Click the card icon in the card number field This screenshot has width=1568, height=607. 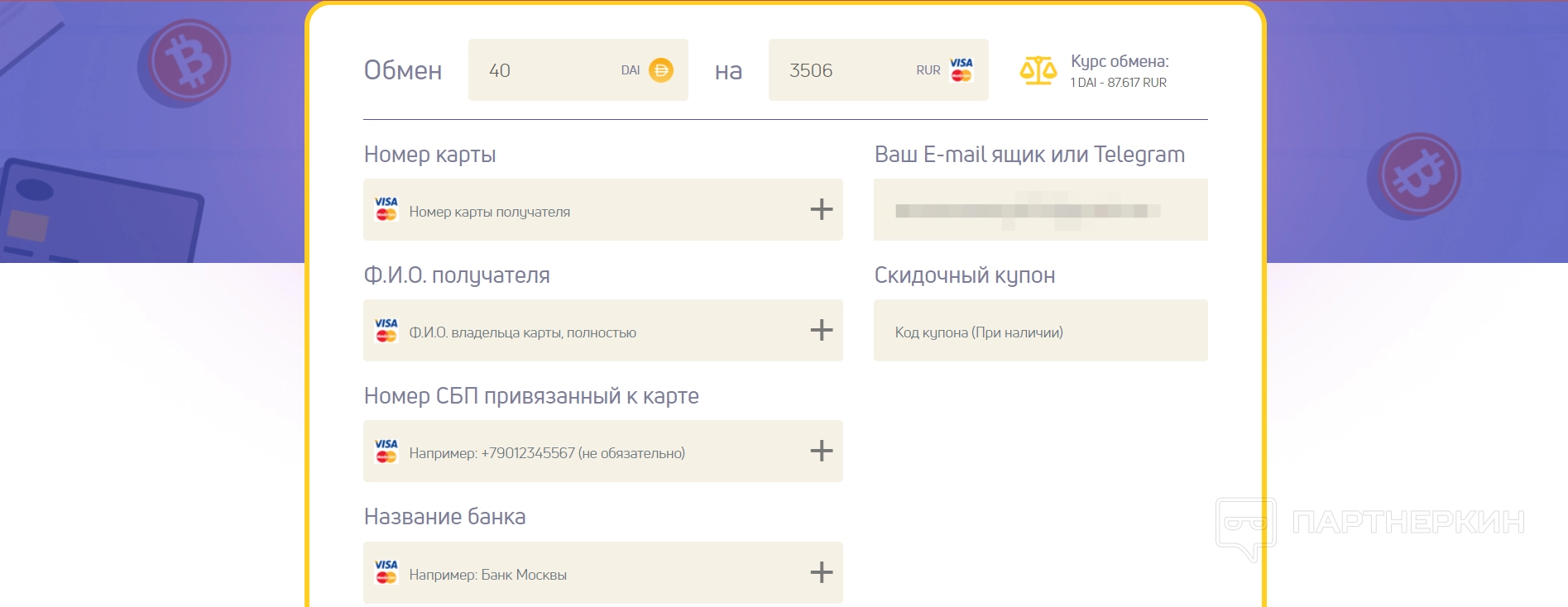pyautogui.click(x=386, y=209)
